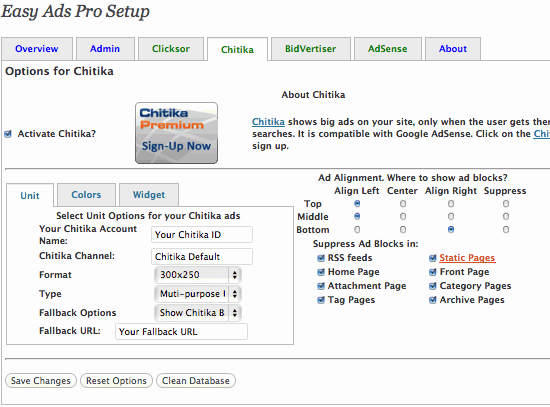Open the Static Pages link

click(x=467, y=258)
